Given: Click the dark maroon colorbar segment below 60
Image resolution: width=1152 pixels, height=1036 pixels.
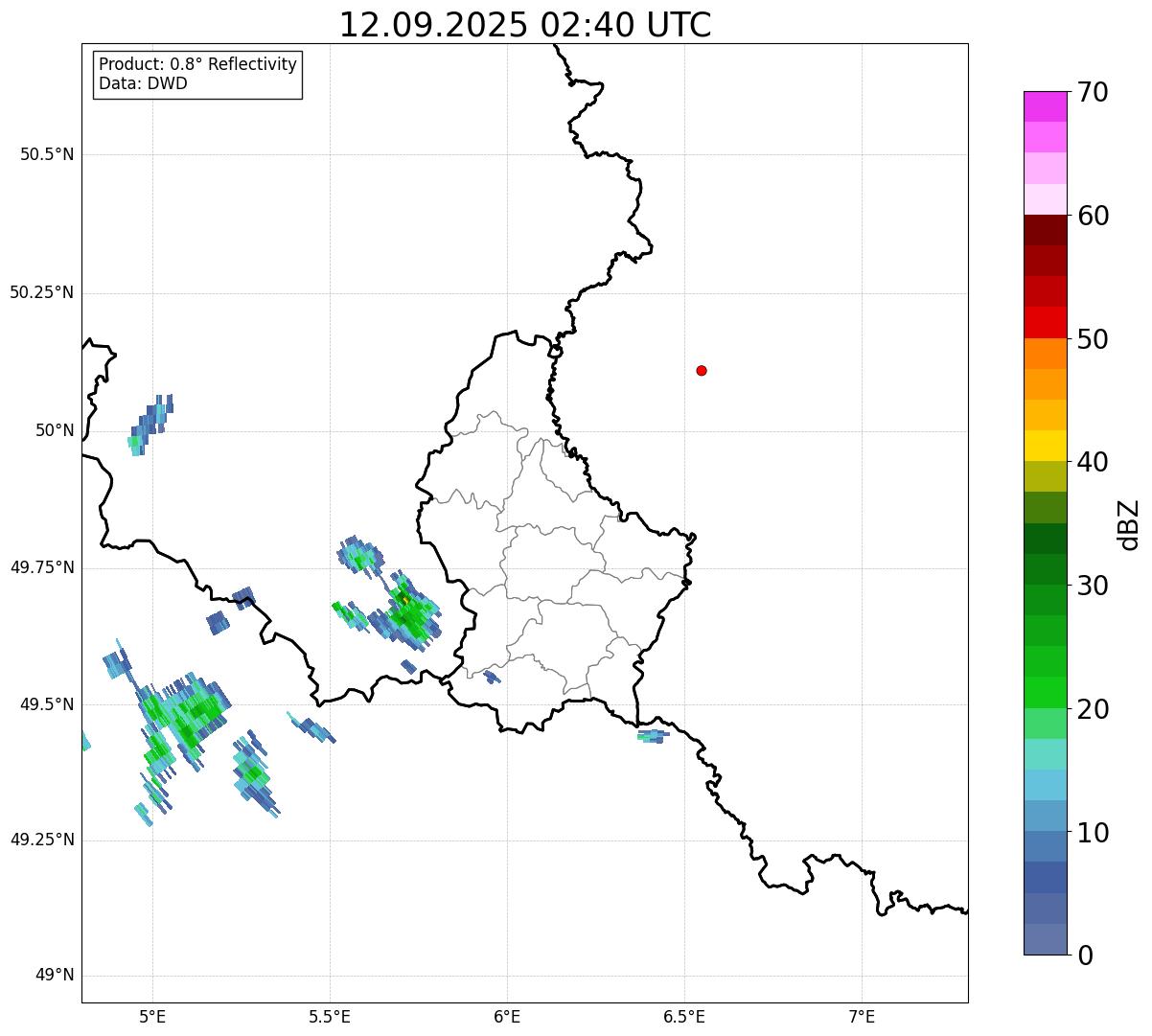Looking at the screenshot, I should coord(1046,230).
